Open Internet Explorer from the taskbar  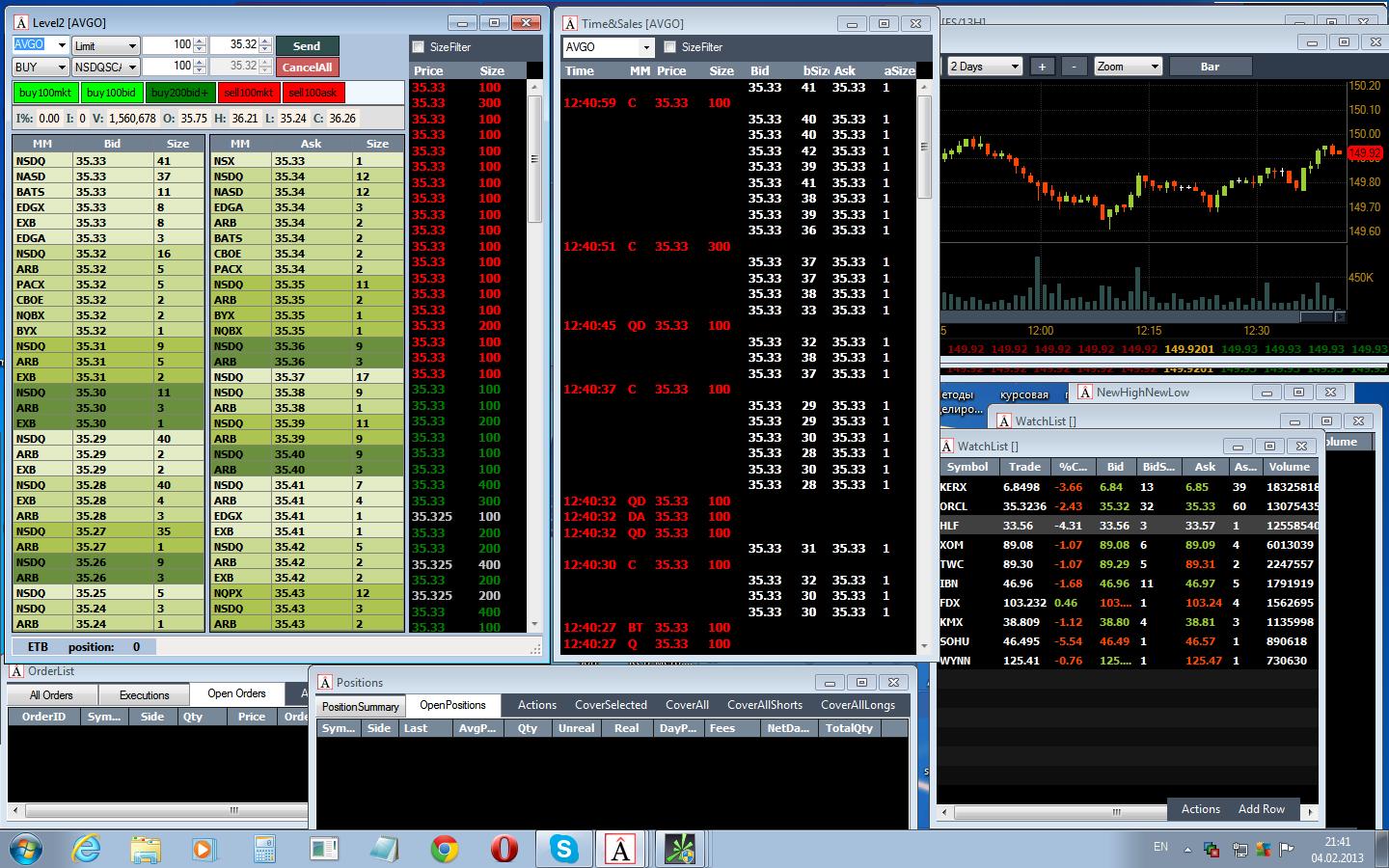click(87, 849)
